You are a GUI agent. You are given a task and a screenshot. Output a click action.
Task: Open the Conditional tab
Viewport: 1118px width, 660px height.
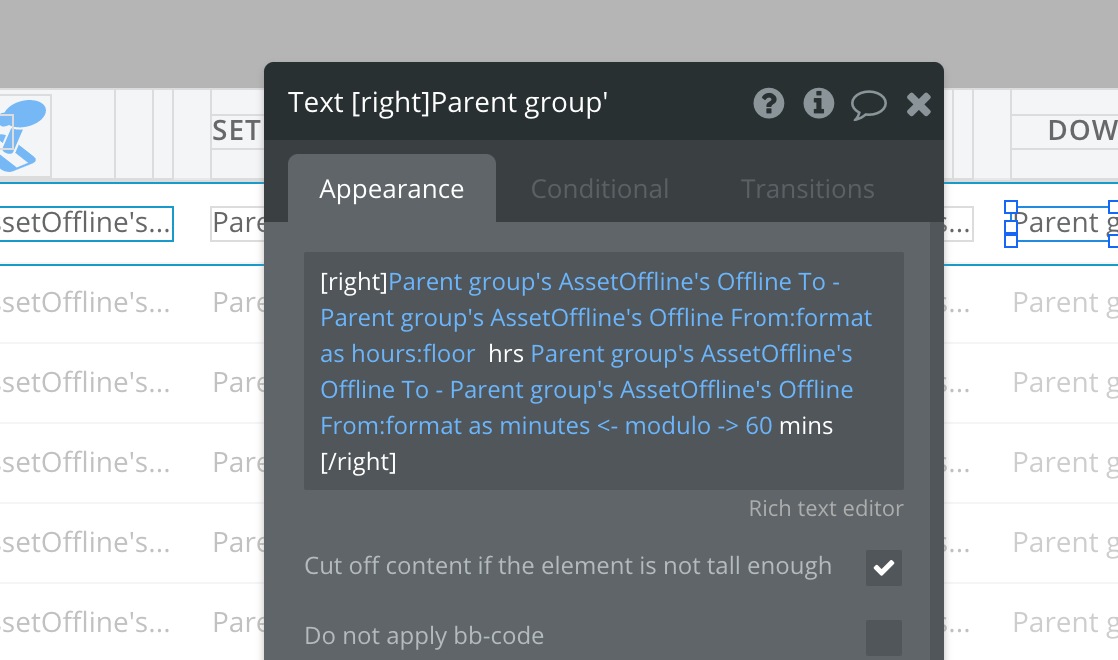click(x=599, y=189)
